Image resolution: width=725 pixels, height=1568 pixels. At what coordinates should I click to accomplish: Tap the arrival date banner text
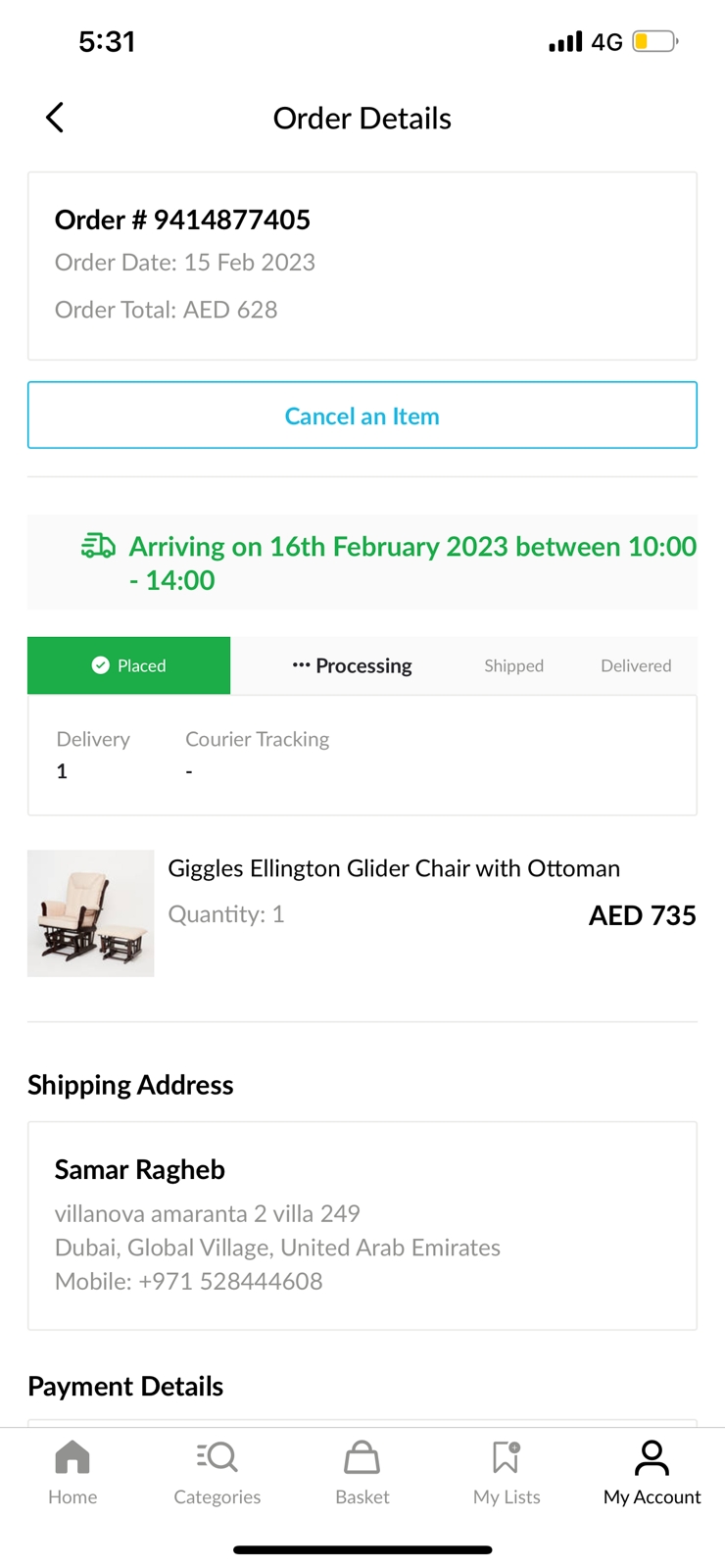[x=412, y=563]
